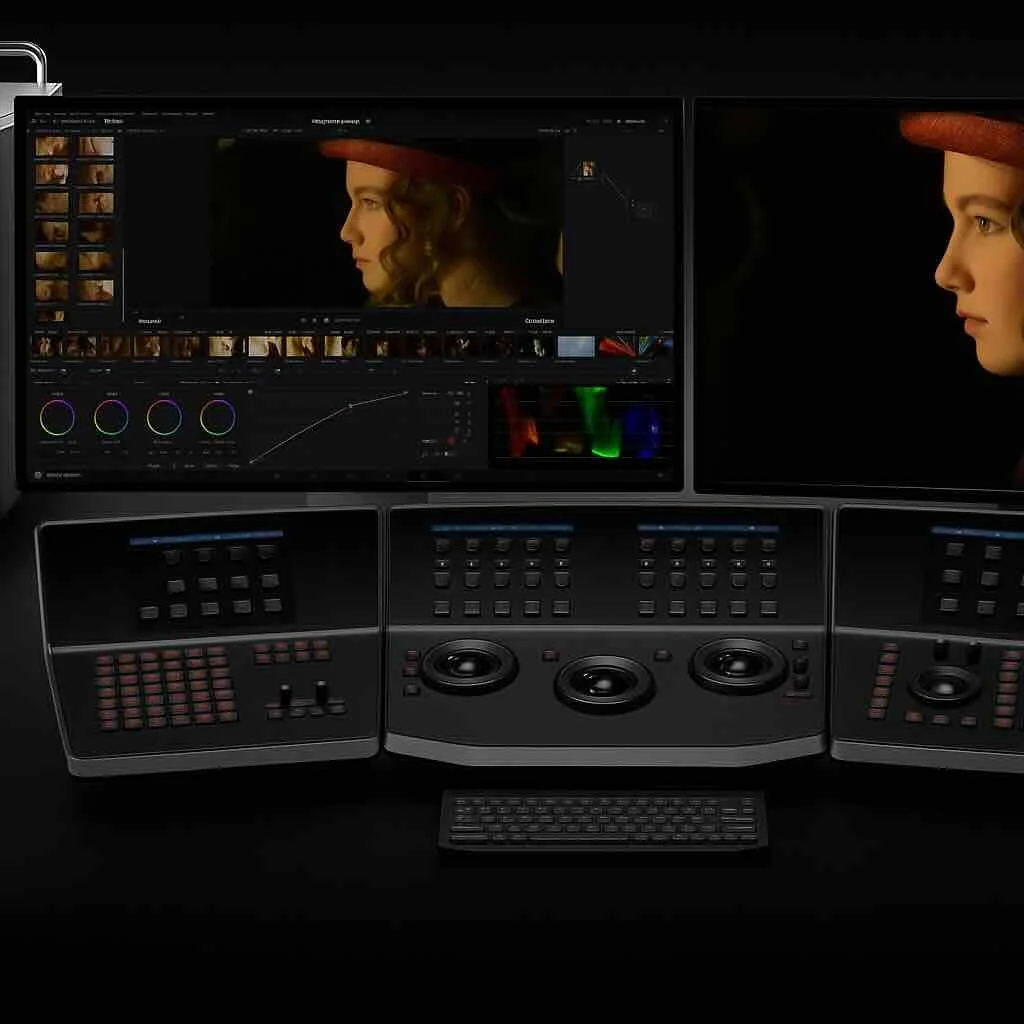Select the red streaks clip in the timeline strip
This screenshot has height=1024, width=1024.
coord(617,347)
